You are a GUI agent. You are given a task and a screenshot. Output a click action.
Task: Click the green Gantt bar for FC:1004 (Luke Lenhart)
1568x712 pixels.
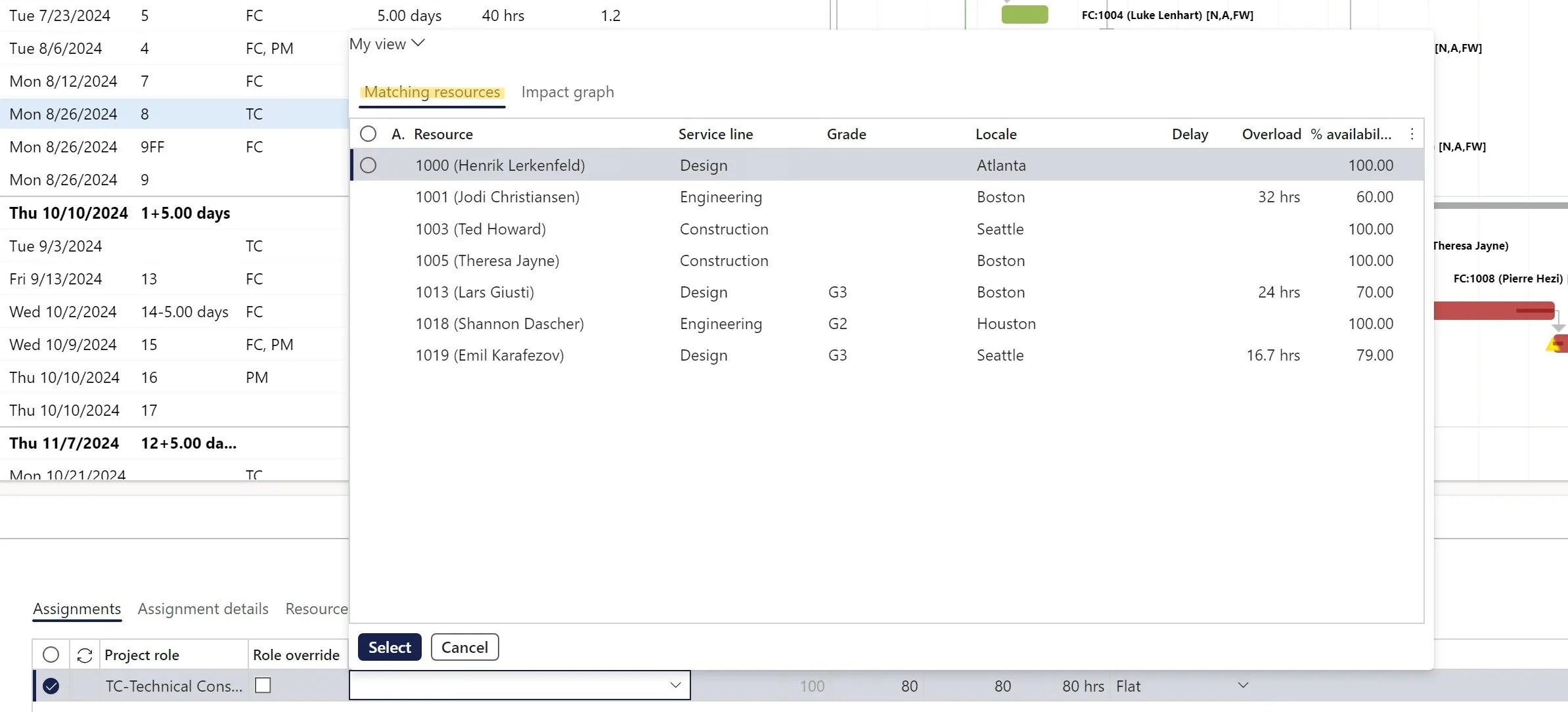tap(1024, 14)
